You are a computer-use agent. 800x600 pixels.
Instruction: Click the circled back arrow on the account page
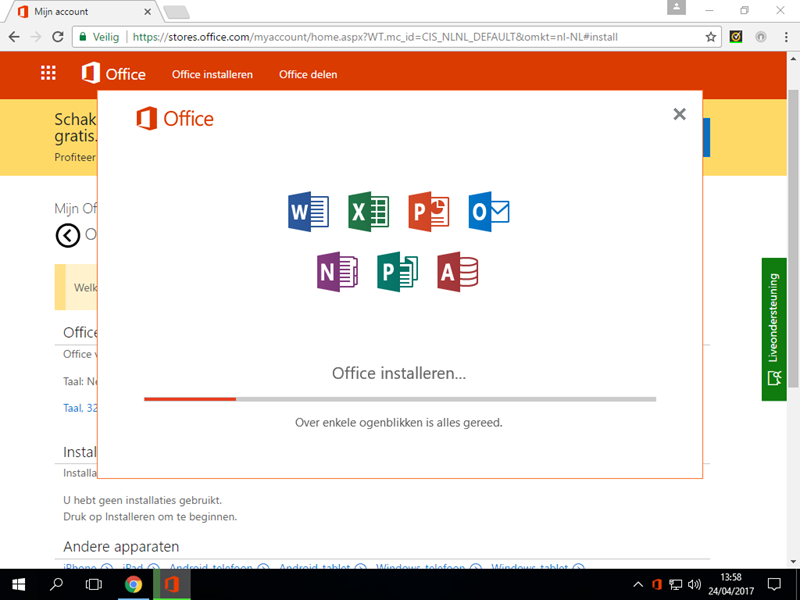pyautogui.click(x=68, y=236)
